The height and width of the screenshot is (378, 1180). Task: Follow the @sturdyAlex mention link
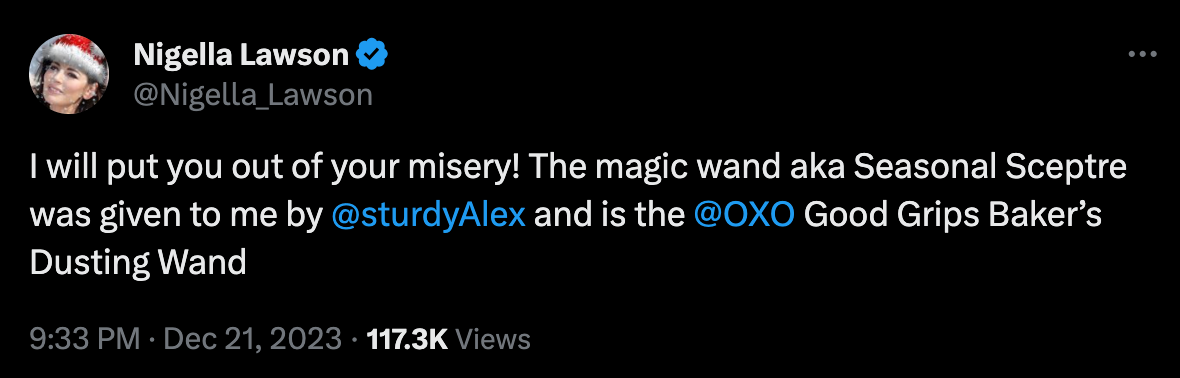coord(428,215)
